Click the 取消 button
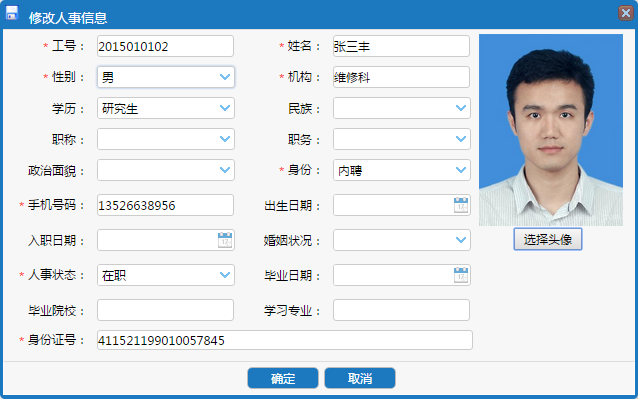This screenshot has height=399, width=638. click(360, 378)
